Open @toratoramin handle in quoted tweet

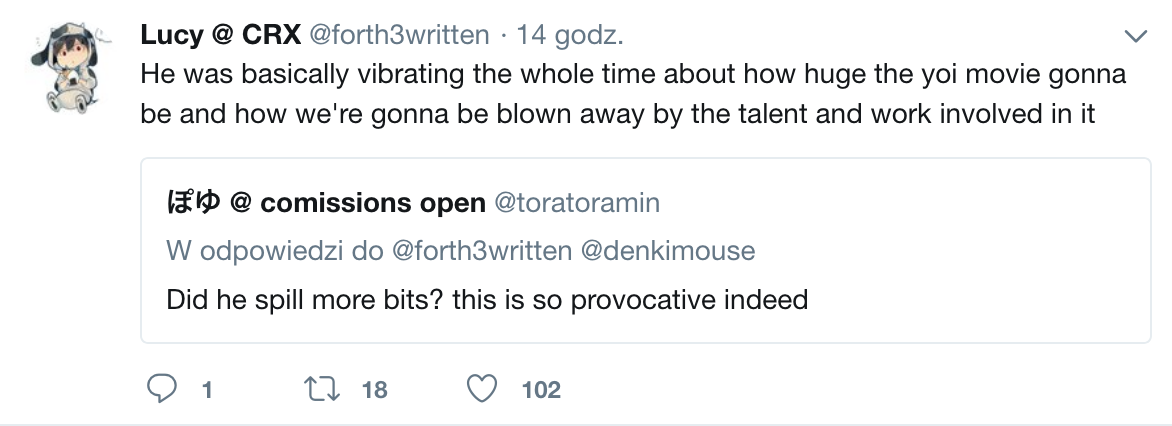click(577, 203)
